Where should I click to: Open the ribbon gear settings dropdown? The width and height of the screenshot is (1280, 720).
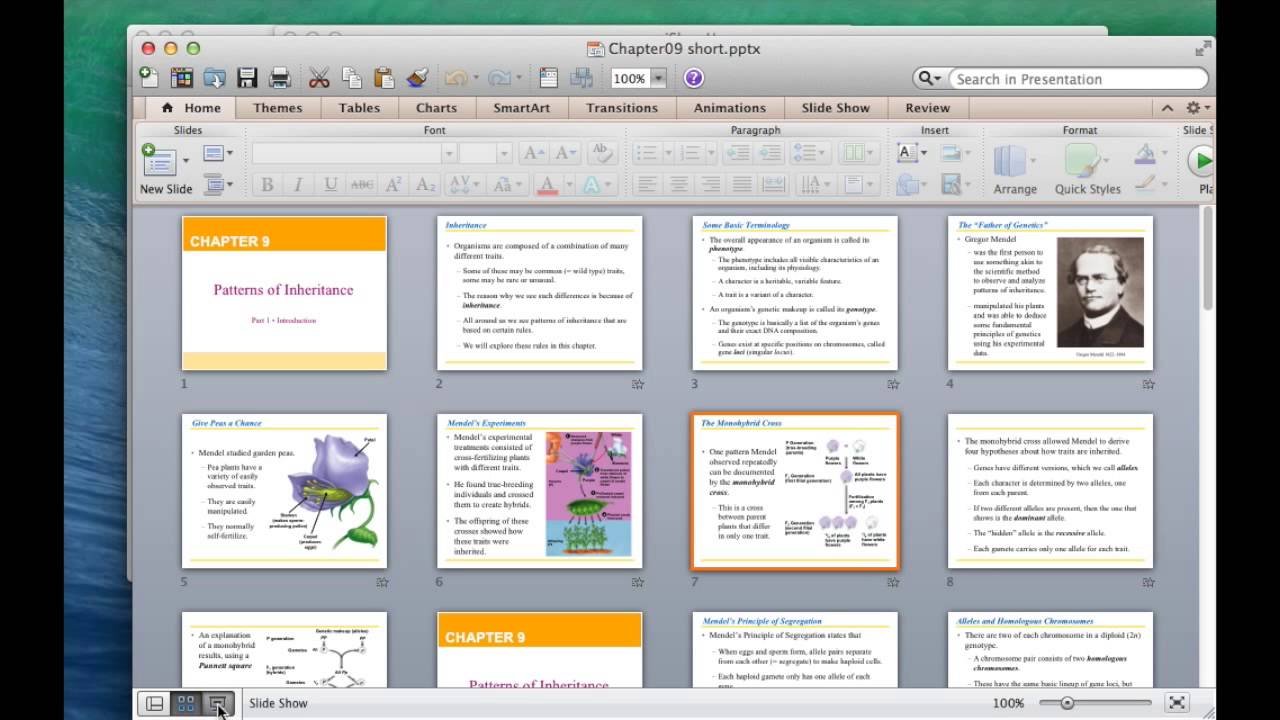1198,107
